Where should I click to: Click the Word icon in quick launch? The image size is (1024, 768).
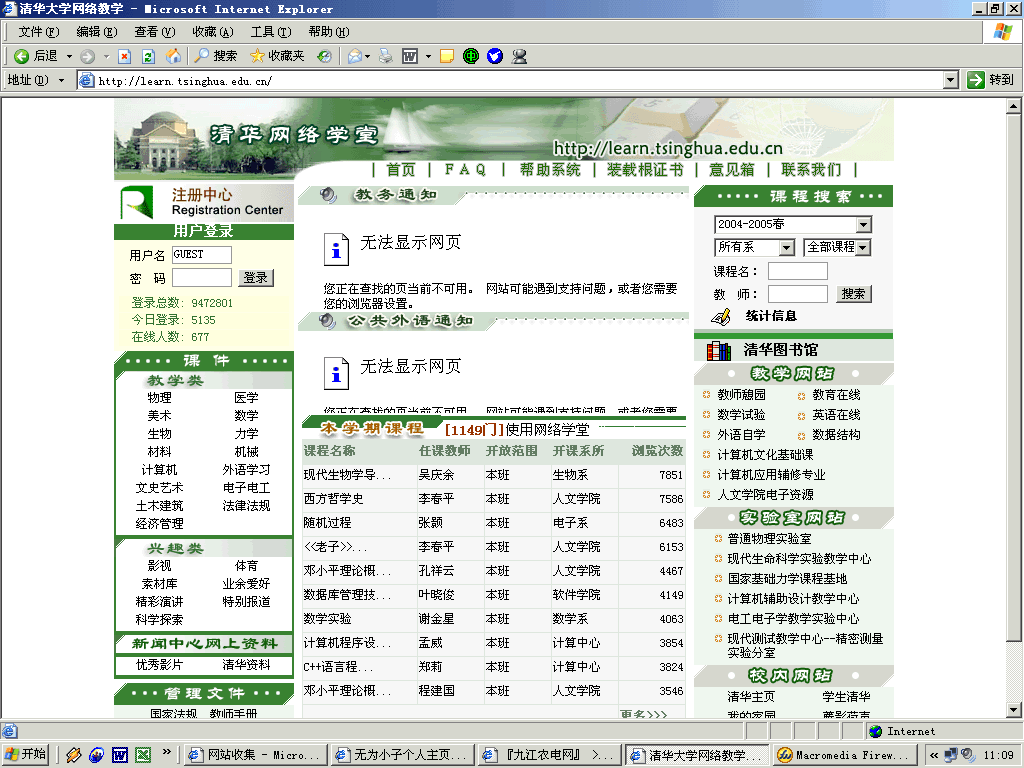click(120, 755)
